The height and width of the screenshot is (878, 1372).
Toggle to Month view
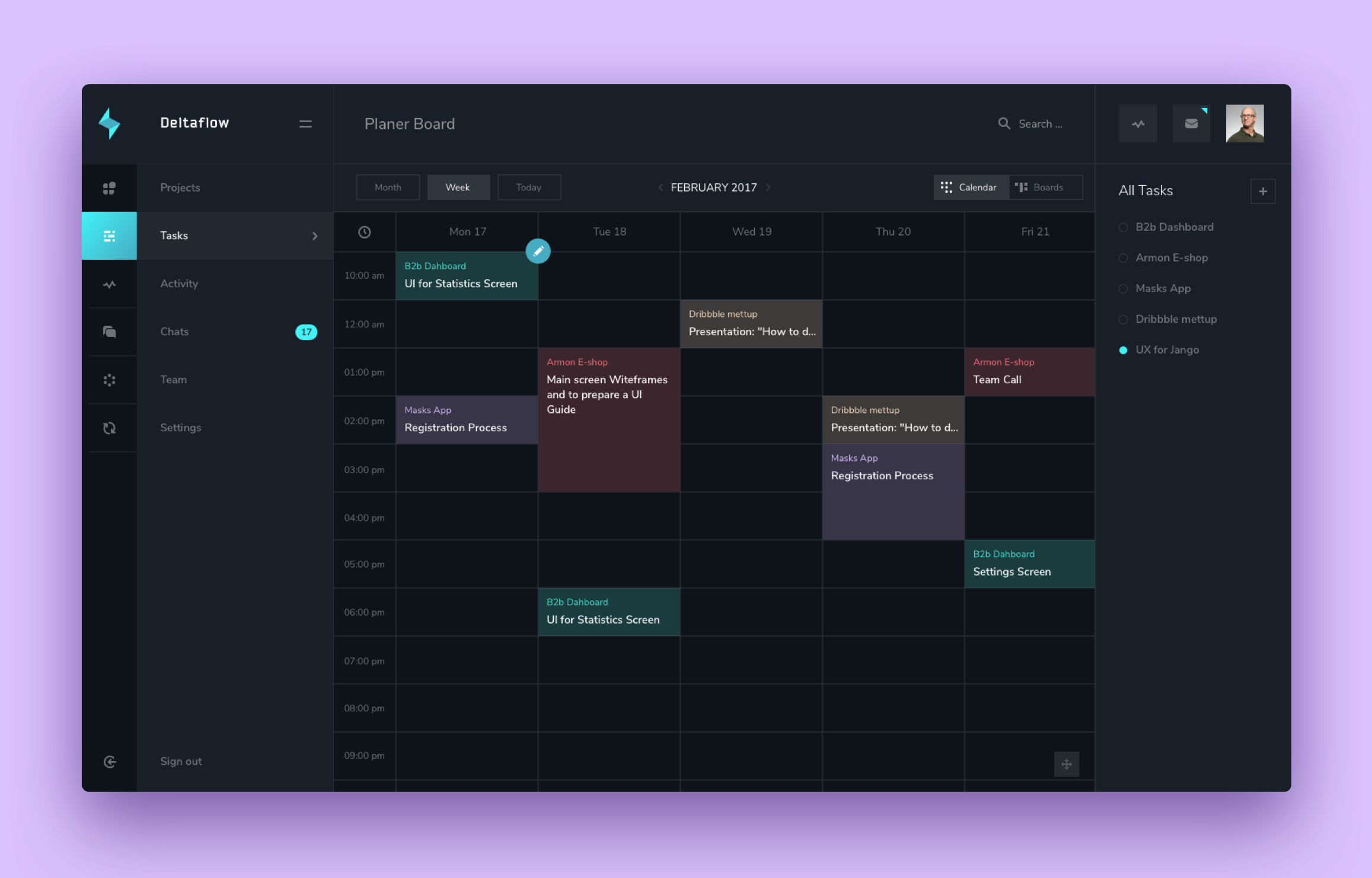tap(388, 187)
